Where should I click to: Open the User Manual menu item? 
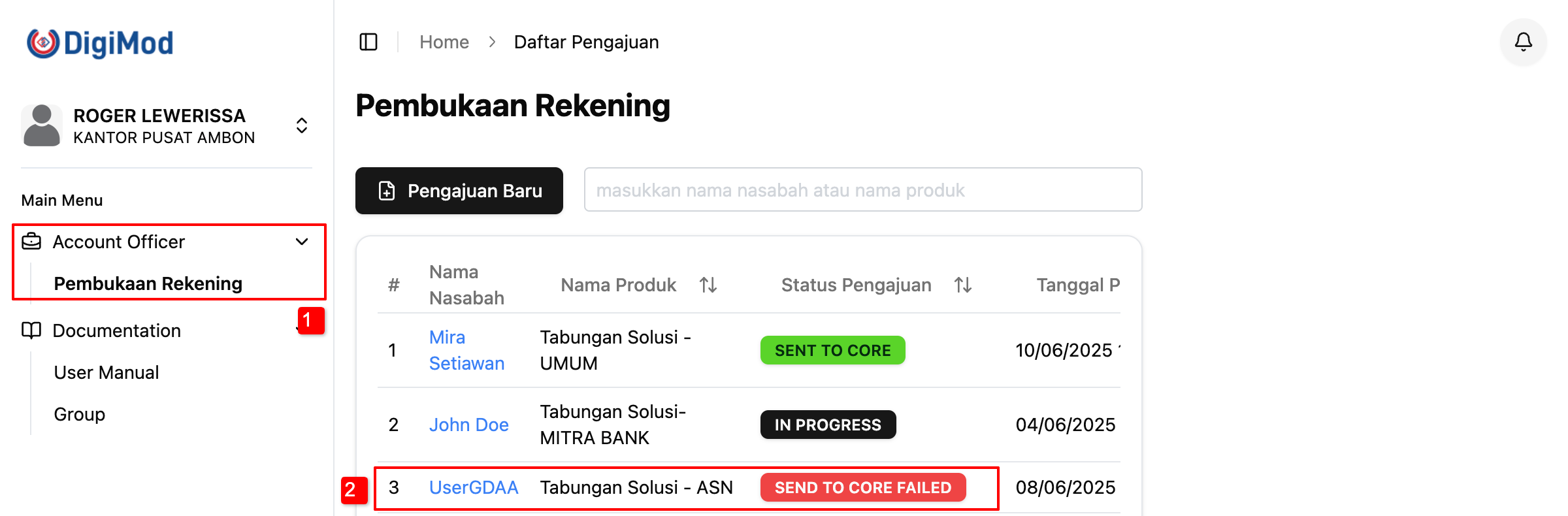point(106,372)
